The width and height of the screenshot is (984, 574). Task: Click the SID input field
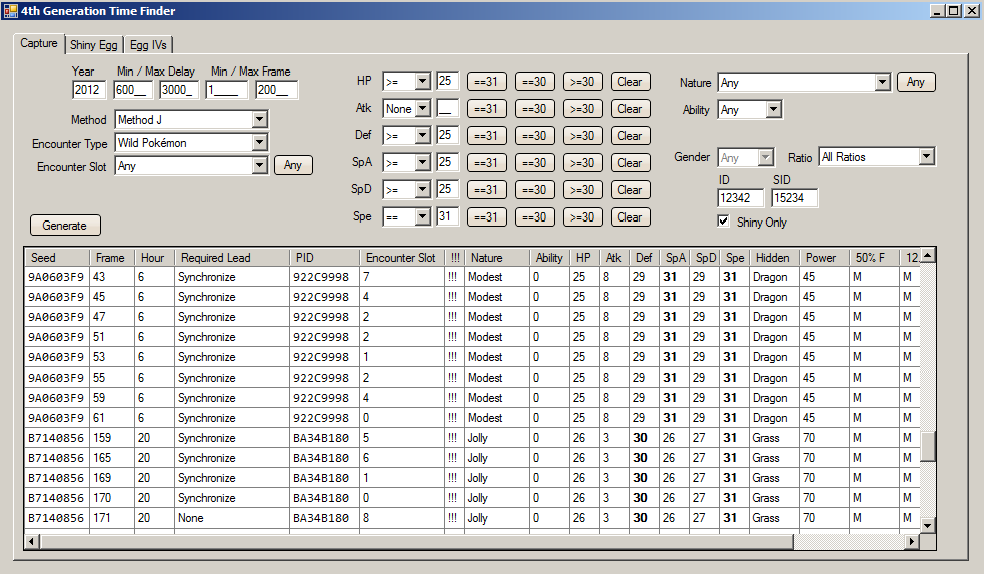[x=794, y=198]
